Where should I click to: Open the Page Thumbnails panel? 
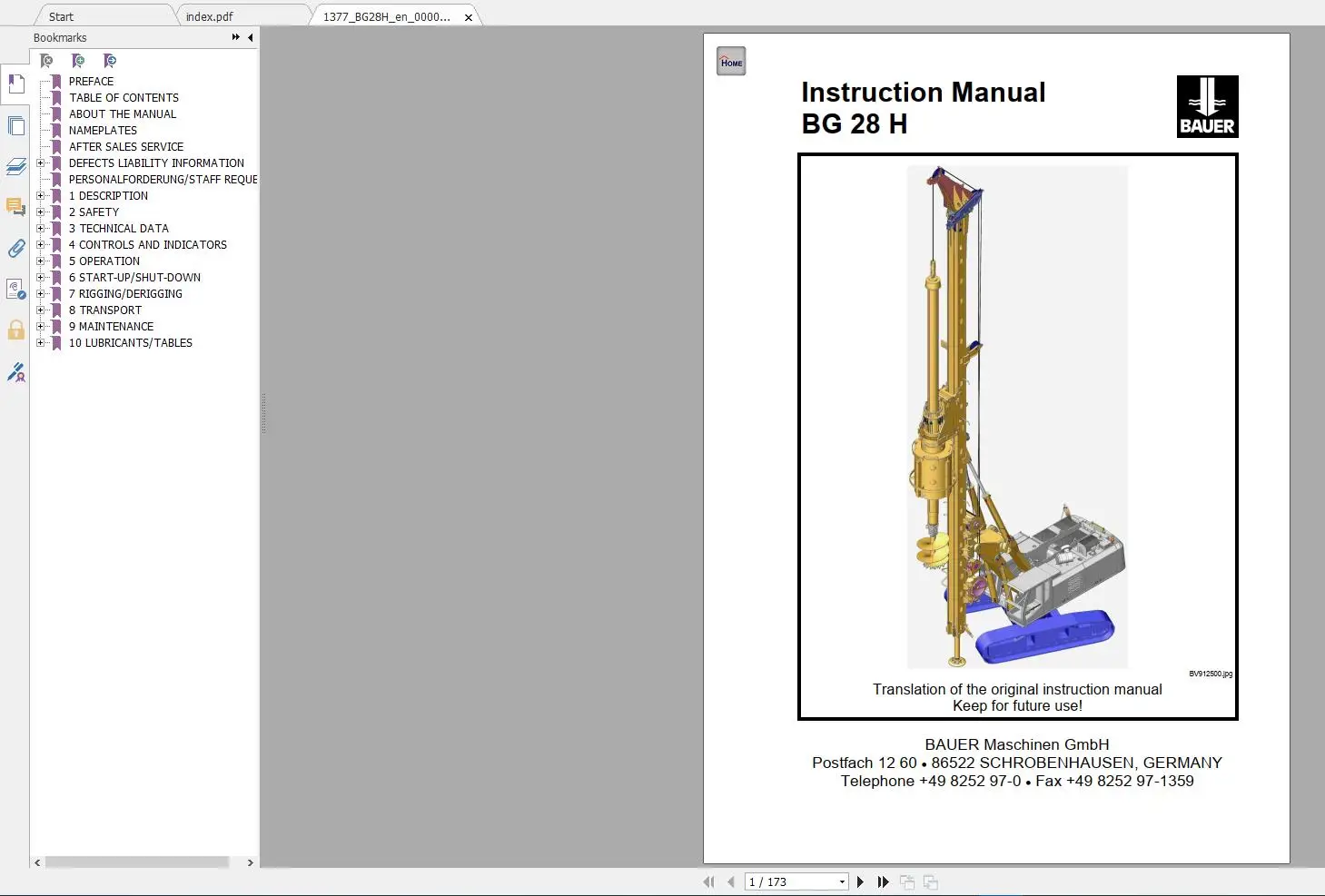(x=15, y=125)
